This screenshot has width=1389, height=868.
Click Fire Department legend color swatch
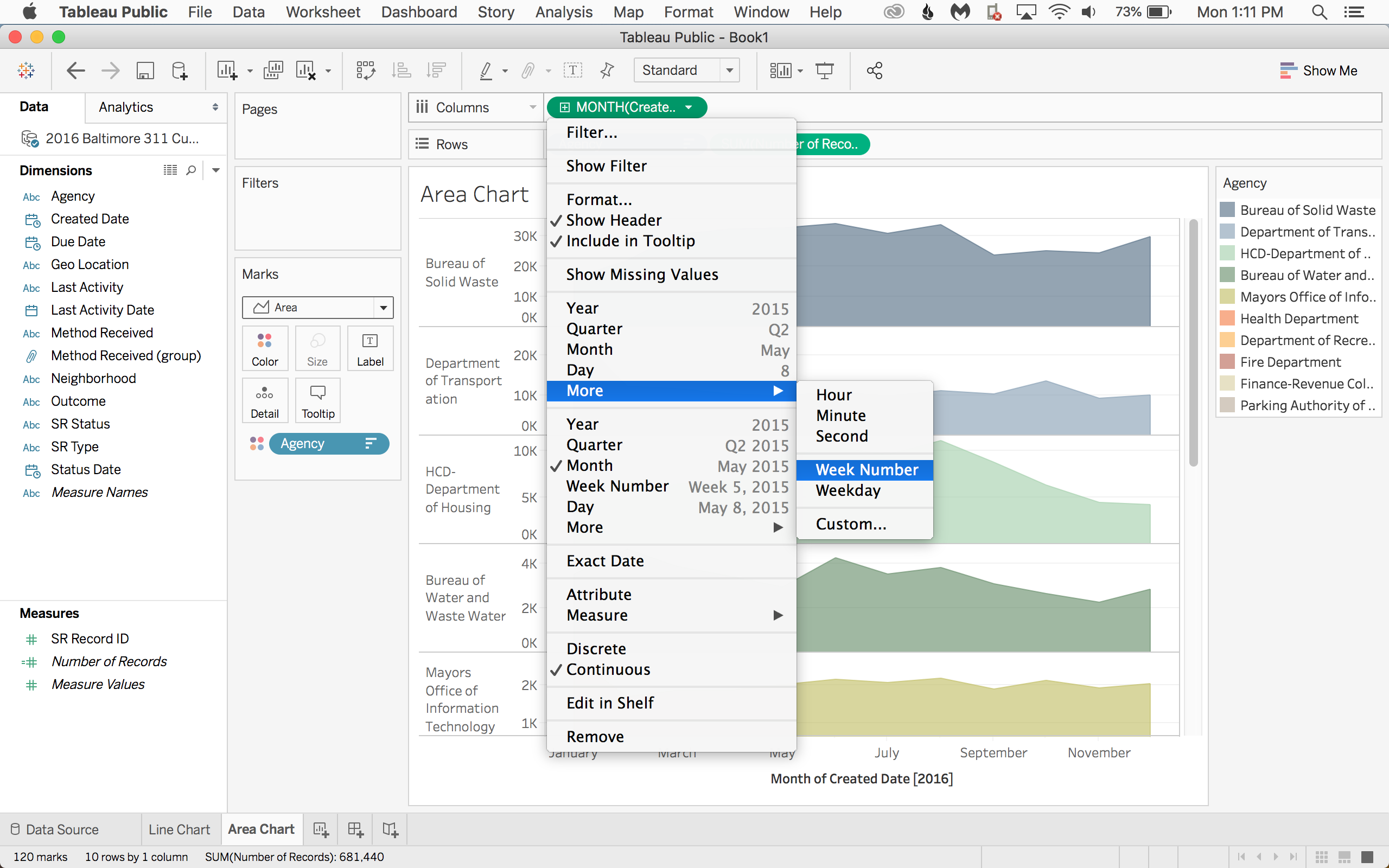(1227, 362)
